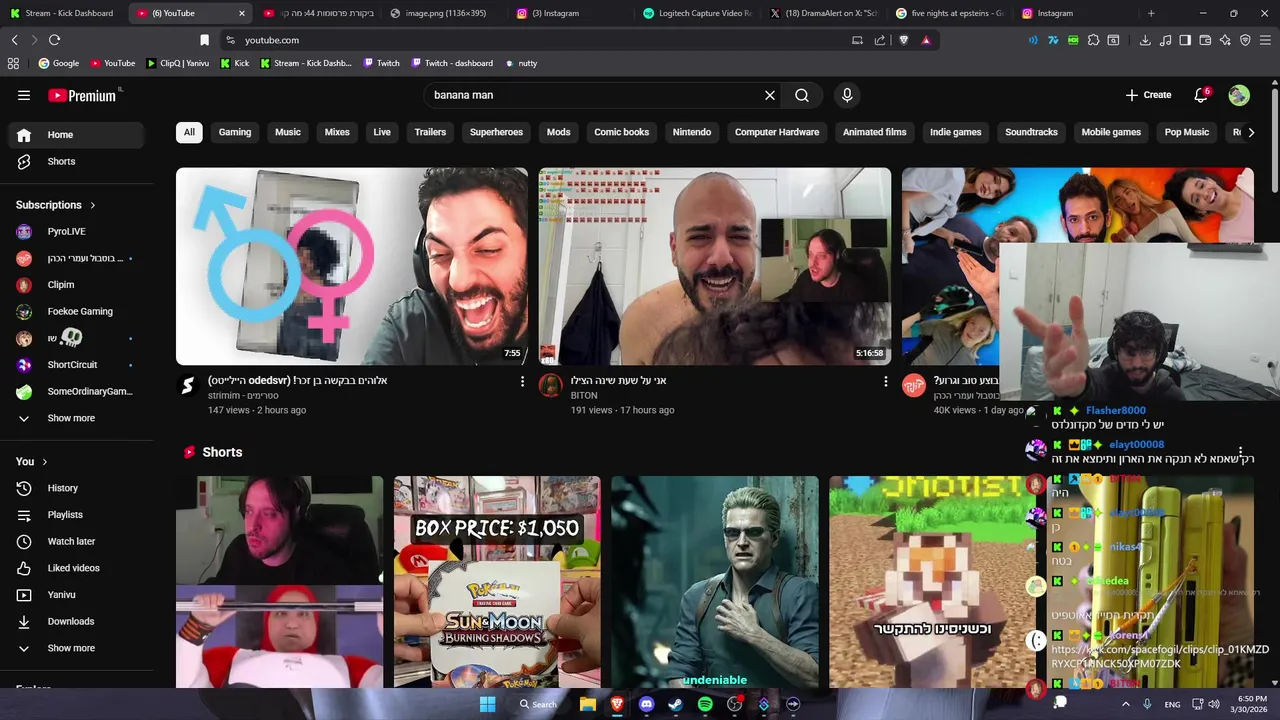1280x720 pixels.
Task: Expand the You section chevron
Action: coord(46,461)
